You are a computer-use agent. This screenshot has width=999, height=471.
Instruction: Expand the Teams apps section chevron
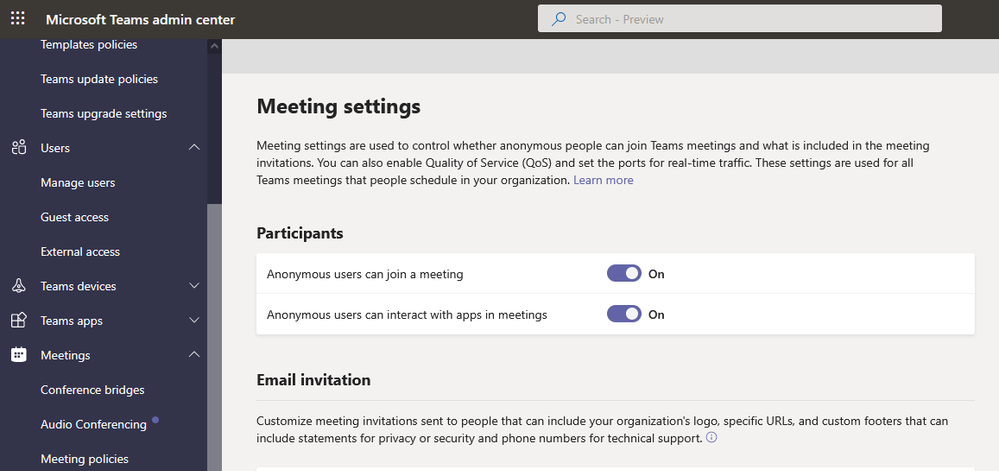[194, 321]
